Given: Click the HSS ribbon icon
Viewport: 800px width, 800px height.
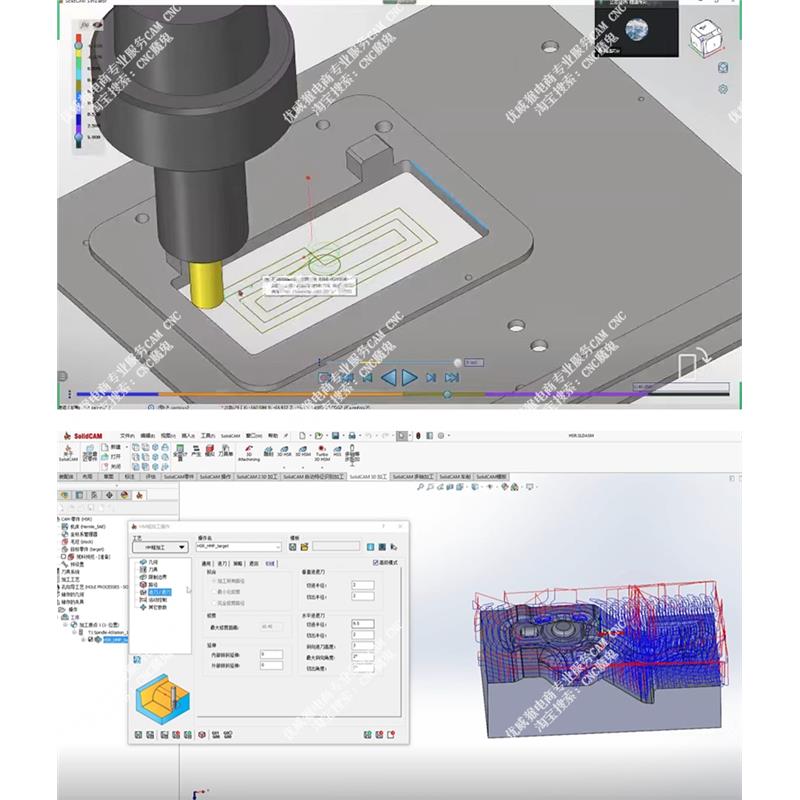Looking at the screenshot, I should click(337, 449).
